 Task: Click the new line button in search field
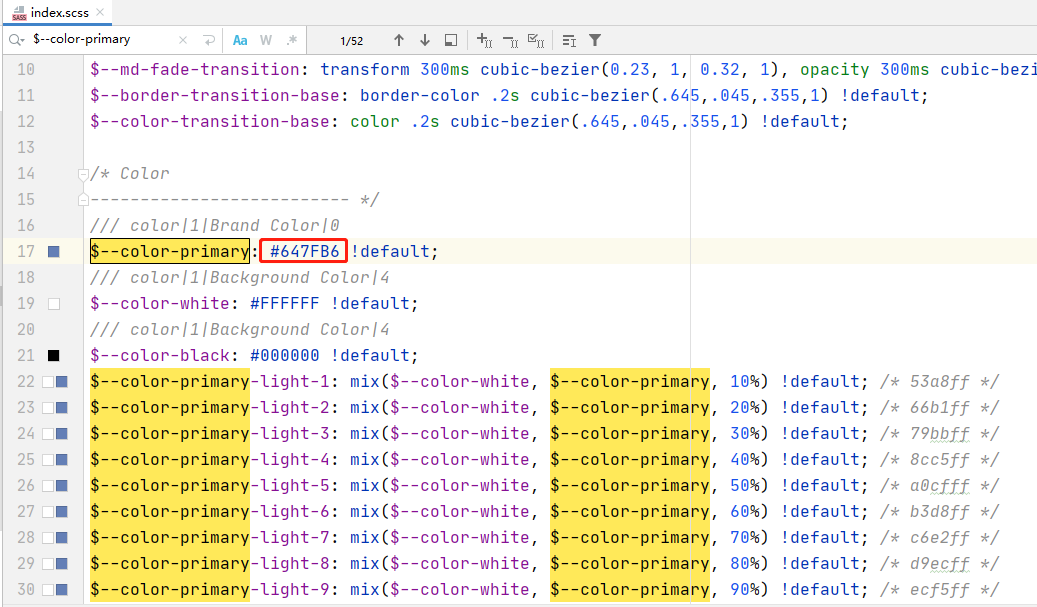pos(209,41)
